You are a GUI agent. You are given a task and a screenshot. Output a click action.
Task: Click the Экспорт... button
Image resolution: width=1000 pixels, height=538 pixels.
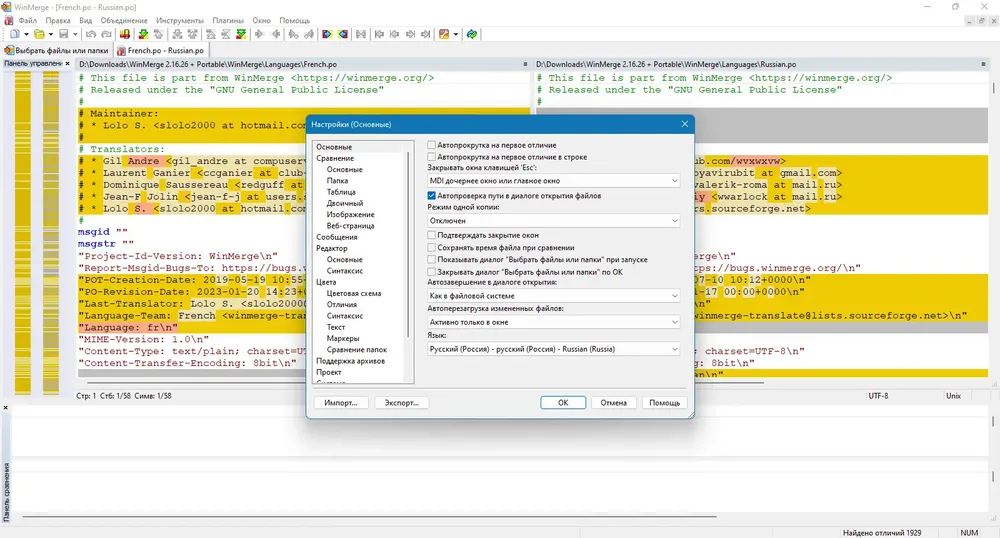401,403
